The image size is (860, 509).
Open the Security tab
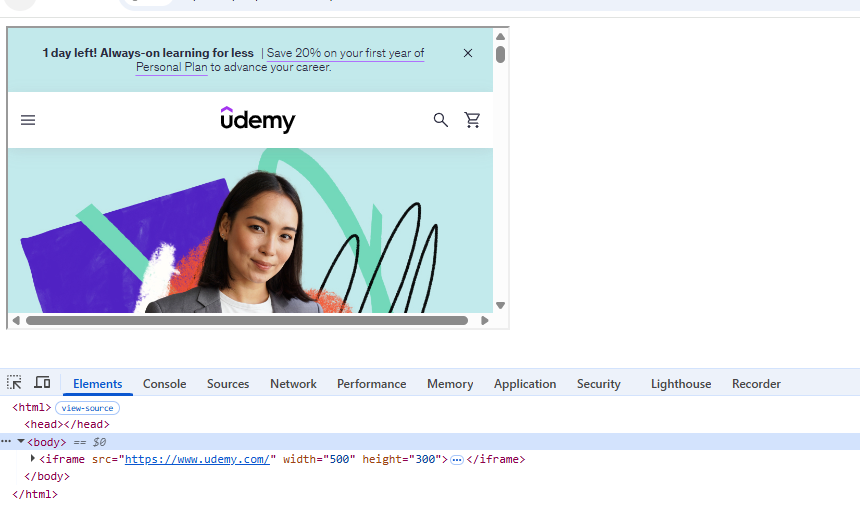pos(598,384)
